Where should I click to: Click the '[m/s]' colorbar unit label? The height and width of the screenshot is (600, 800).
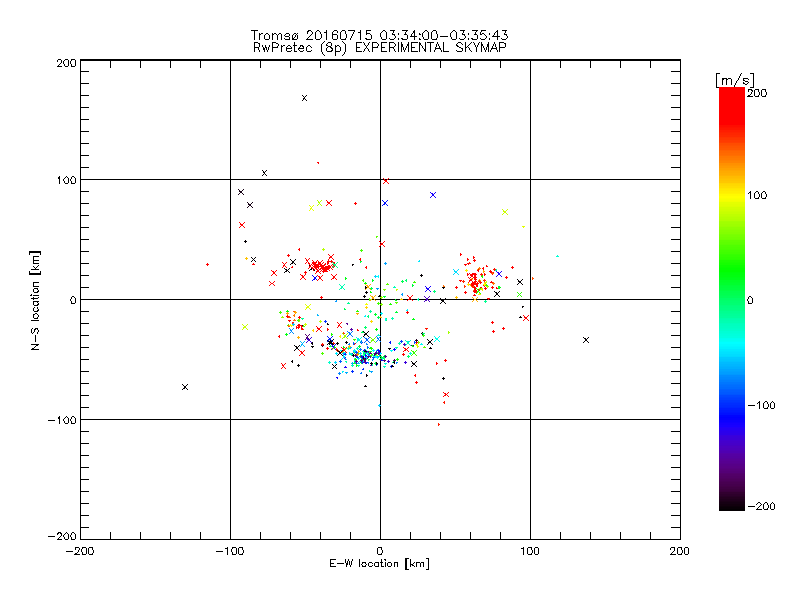click(x=735, y=80)
